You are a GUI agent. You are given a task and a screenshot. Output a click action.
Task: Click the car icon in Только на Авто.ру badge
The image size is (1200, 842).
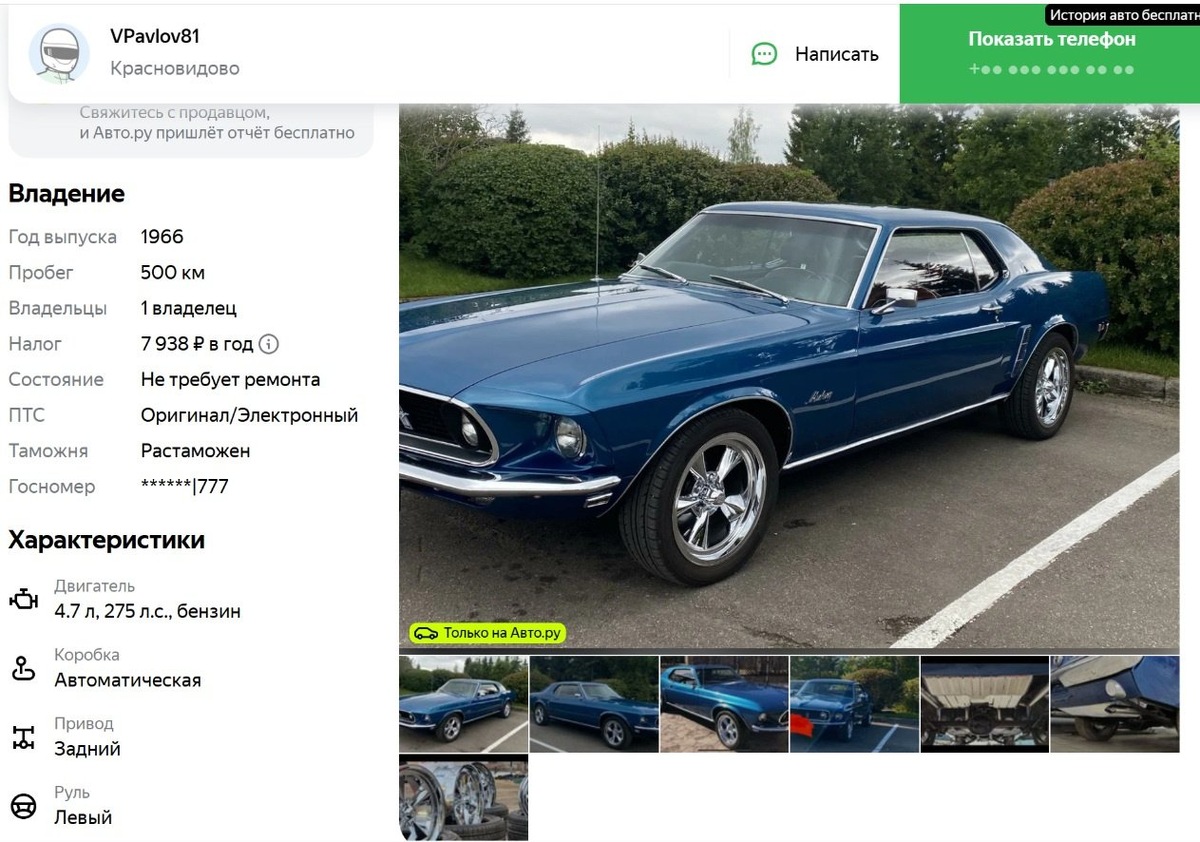tap(426, 633)
